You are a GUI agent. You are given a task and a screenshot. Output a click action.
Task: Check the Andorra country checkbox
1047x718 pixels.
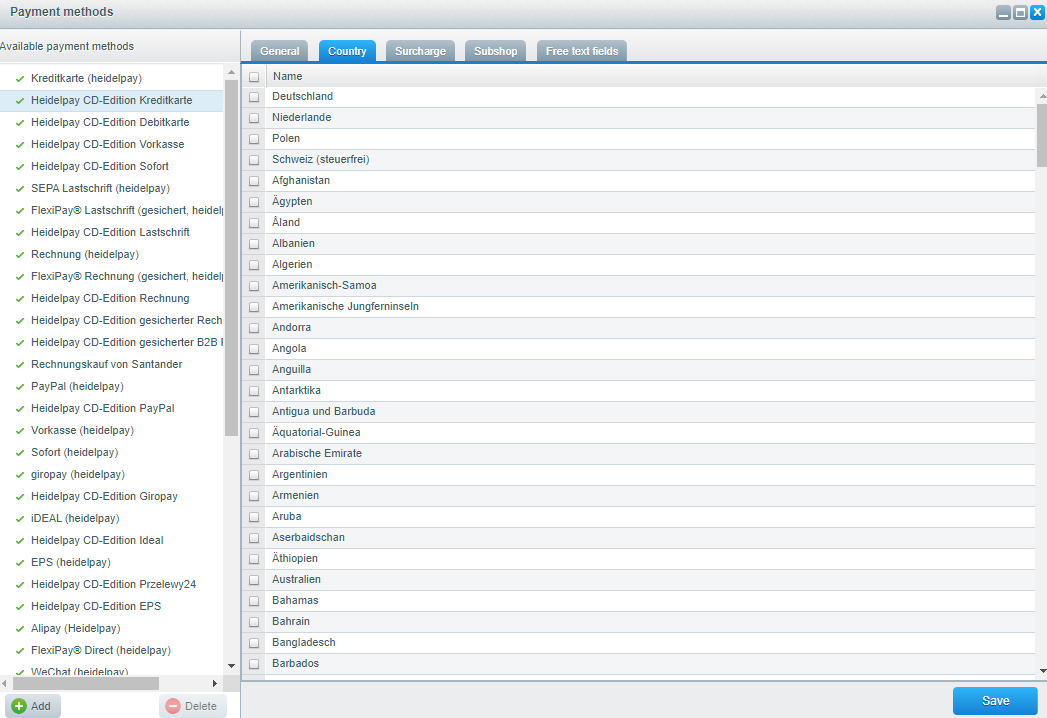254,328
